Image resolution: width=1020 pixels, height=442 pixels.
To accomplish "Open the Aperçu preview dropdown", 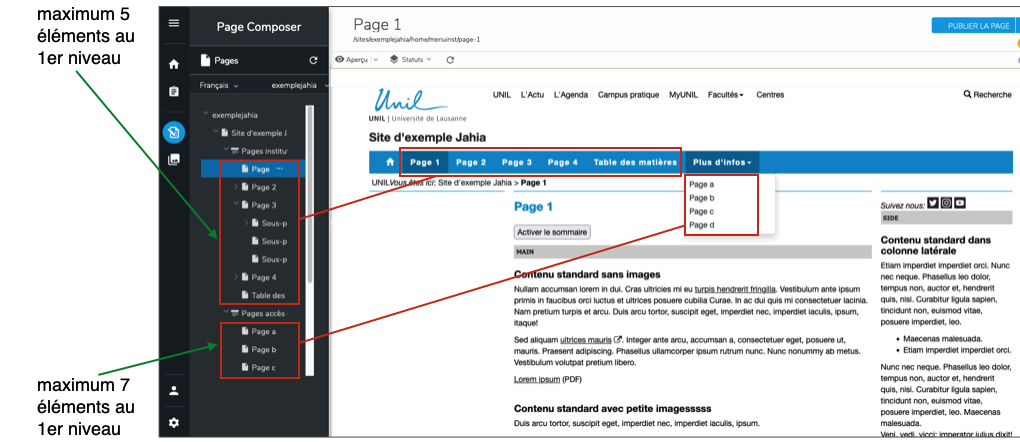I will pyautogui.click(x=356, y=60).
